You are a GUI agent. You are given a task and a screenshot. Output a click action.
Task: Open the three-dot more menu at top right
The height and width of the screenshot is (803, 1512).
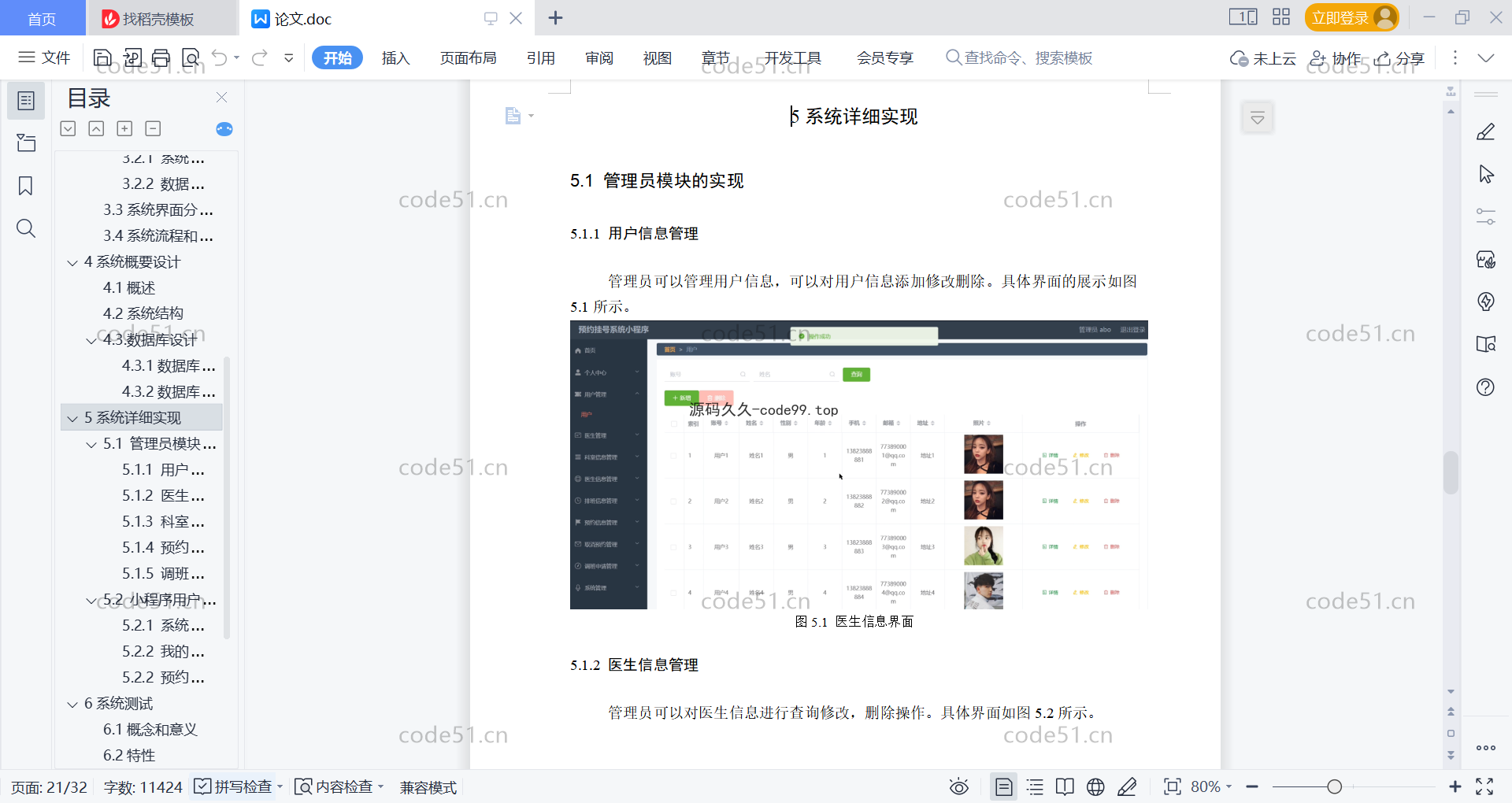1455,57
